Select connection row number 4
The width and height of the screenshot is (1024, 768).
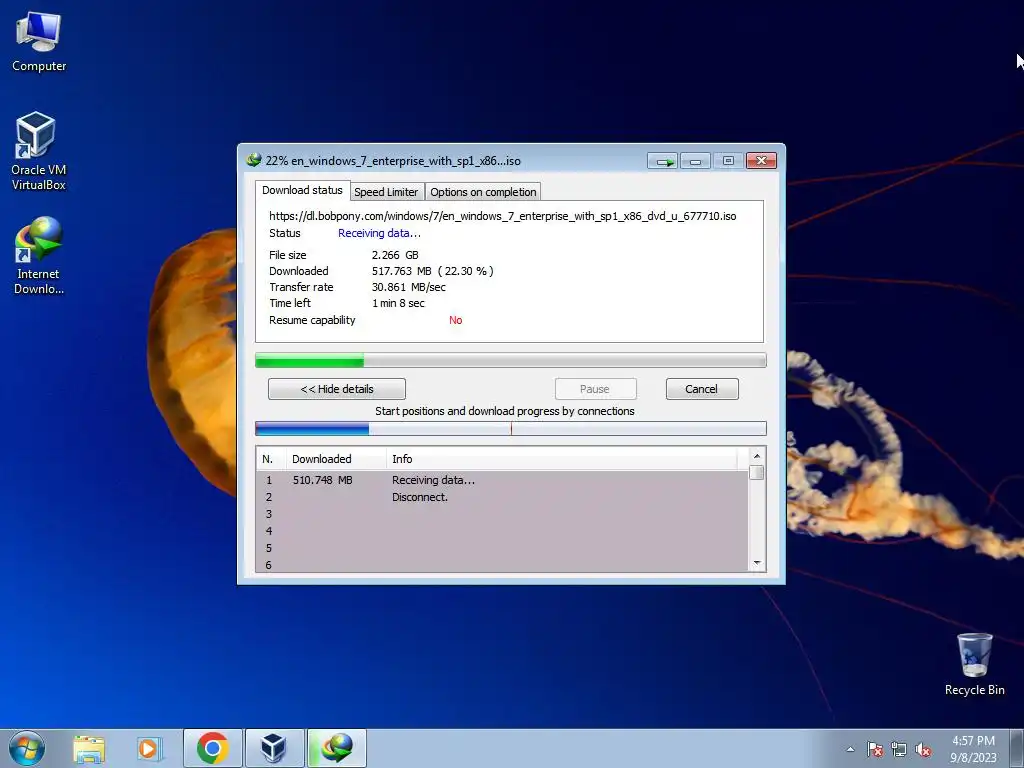502,531
